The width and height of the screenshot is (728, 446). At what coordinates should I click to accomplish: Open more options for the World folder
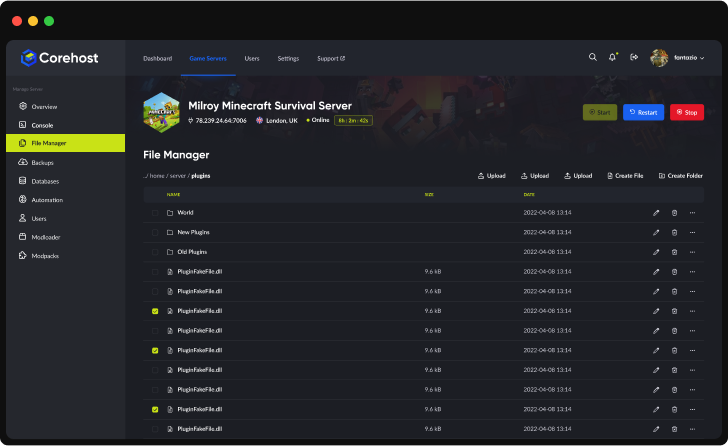point(692,213)
